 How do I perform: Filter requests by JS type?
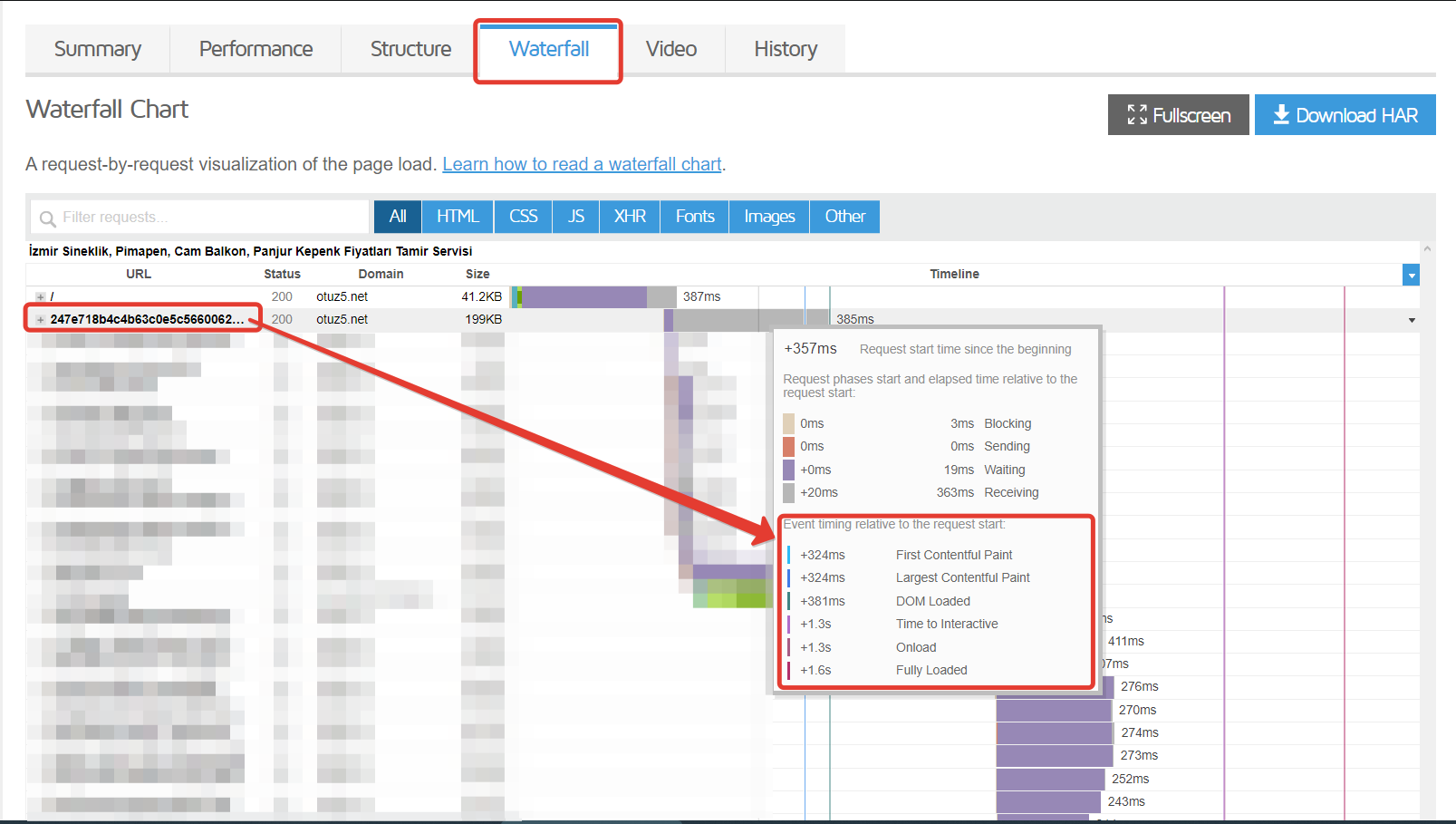coord(576,217)
